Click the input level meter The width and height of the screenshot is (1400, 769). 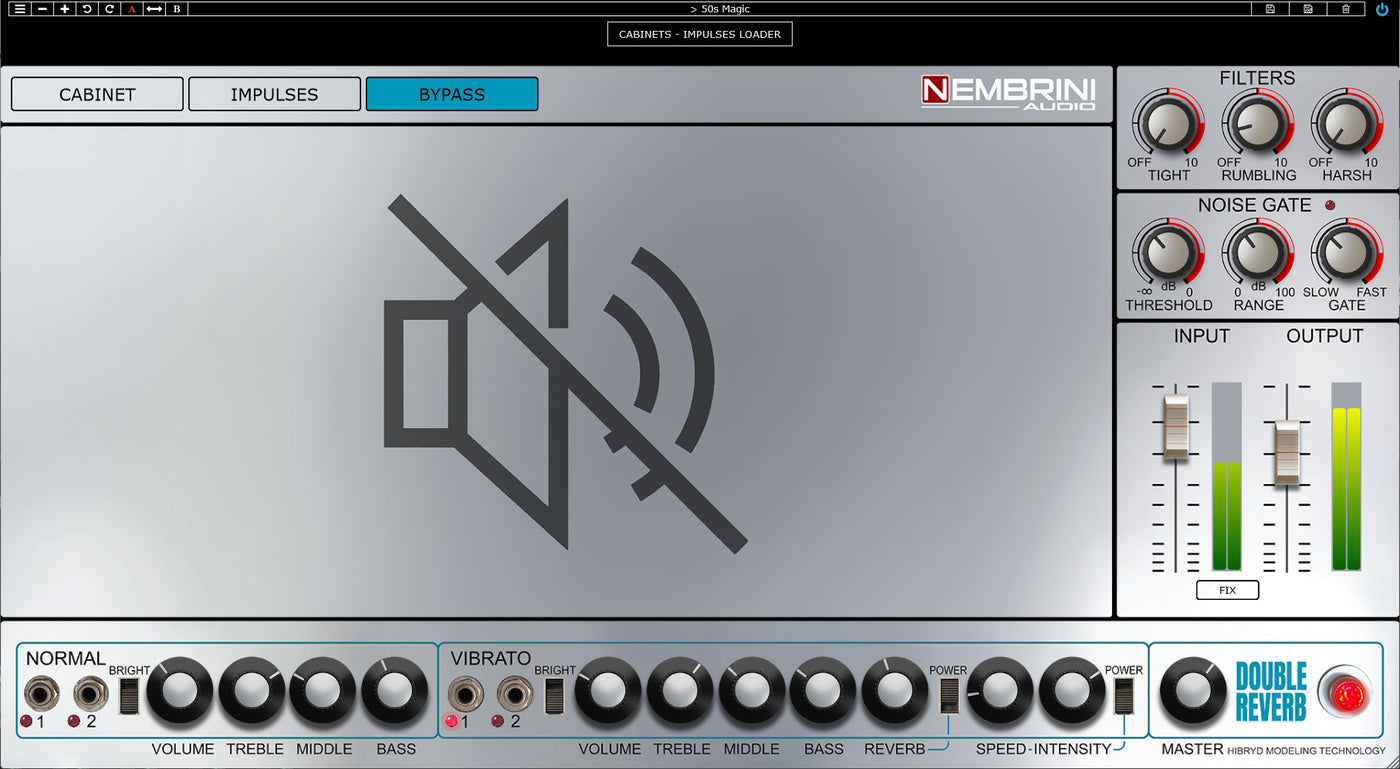1226,476
